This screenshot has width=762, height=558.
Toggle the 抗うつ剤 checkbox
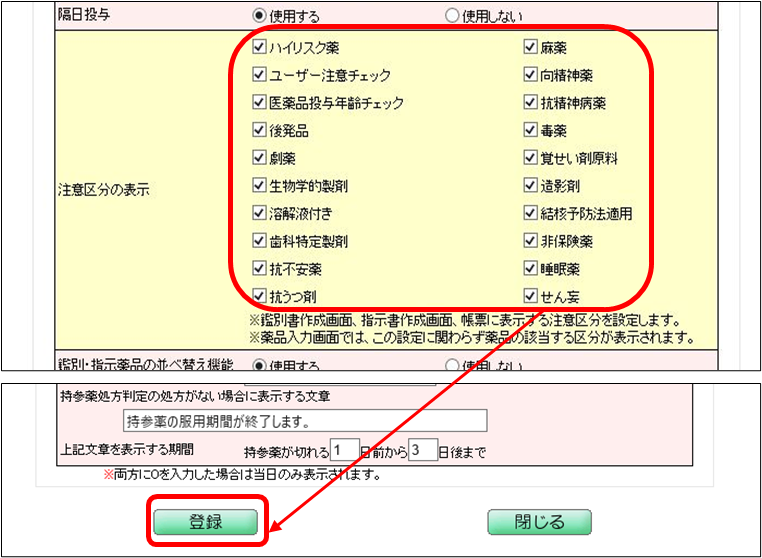260,297
